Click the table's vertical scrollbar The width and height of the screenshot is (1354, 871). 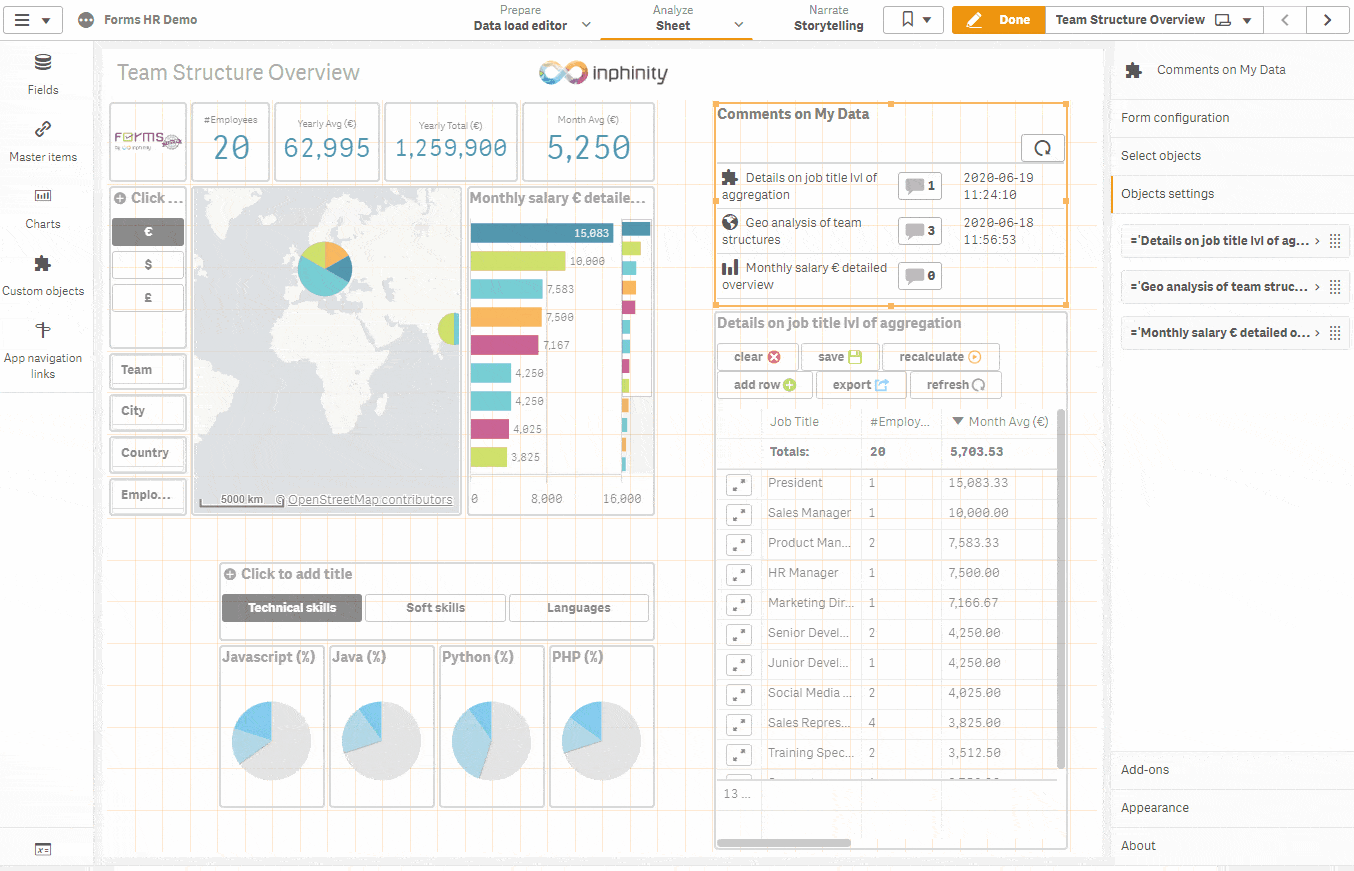(1061, 589)
